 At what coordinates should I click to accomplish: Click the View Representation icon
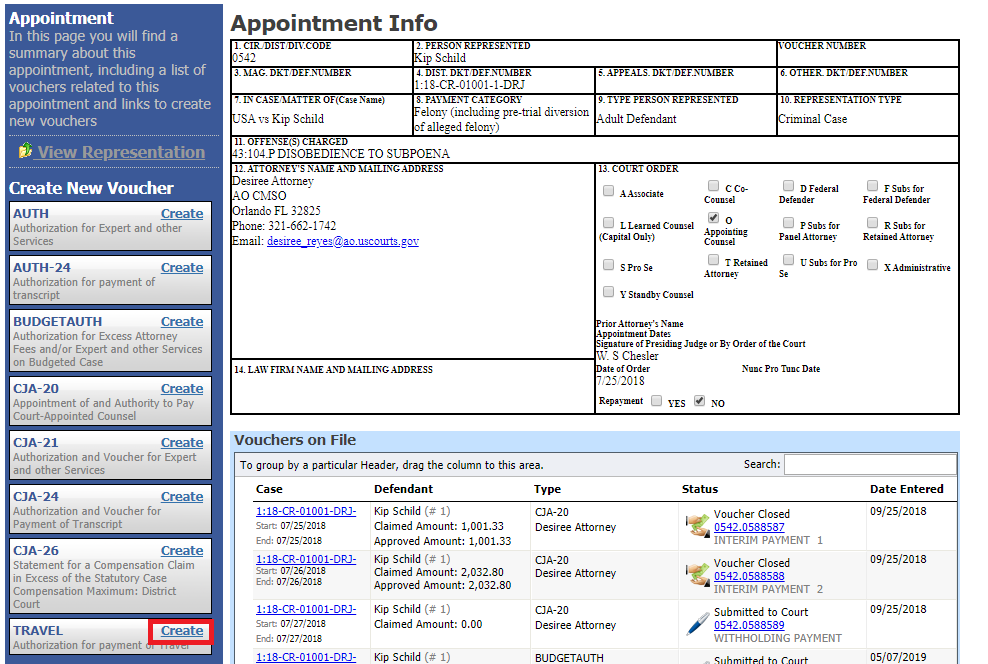[x=25, y=152]
